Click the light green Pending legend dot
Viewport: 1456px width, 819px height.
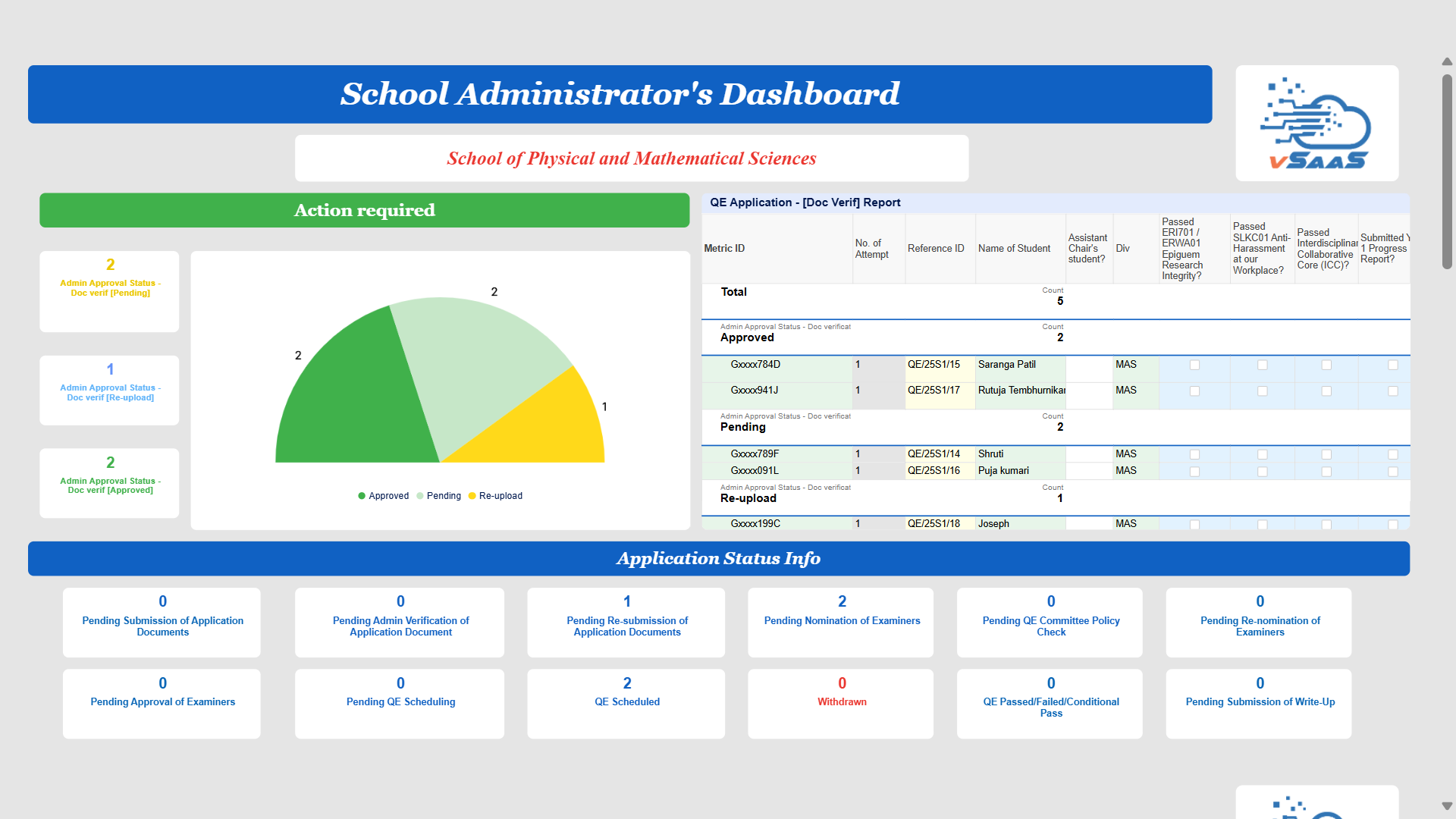point(420,496)
